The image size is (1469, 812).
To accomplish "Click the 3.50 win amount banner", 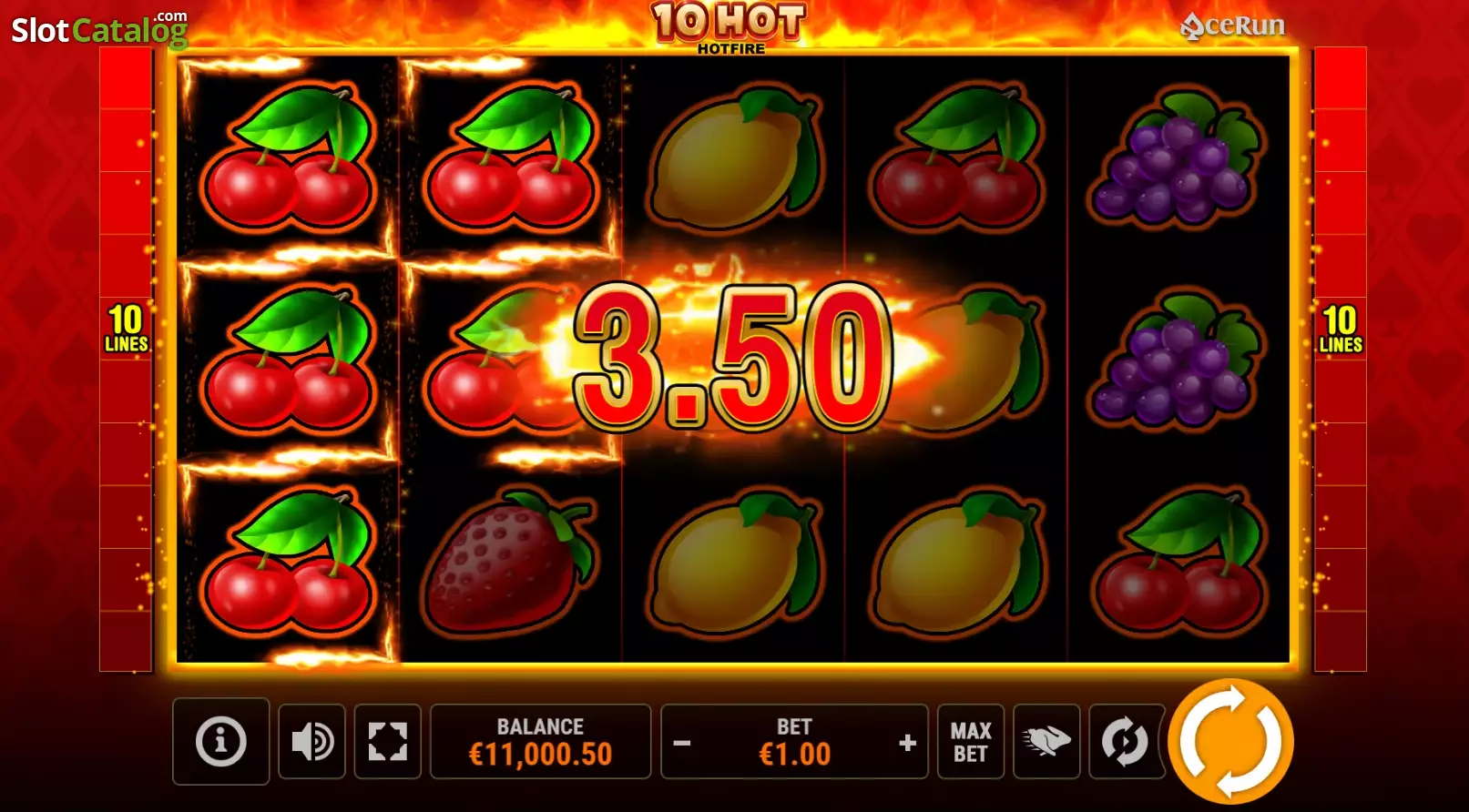I will click(733, 356).
